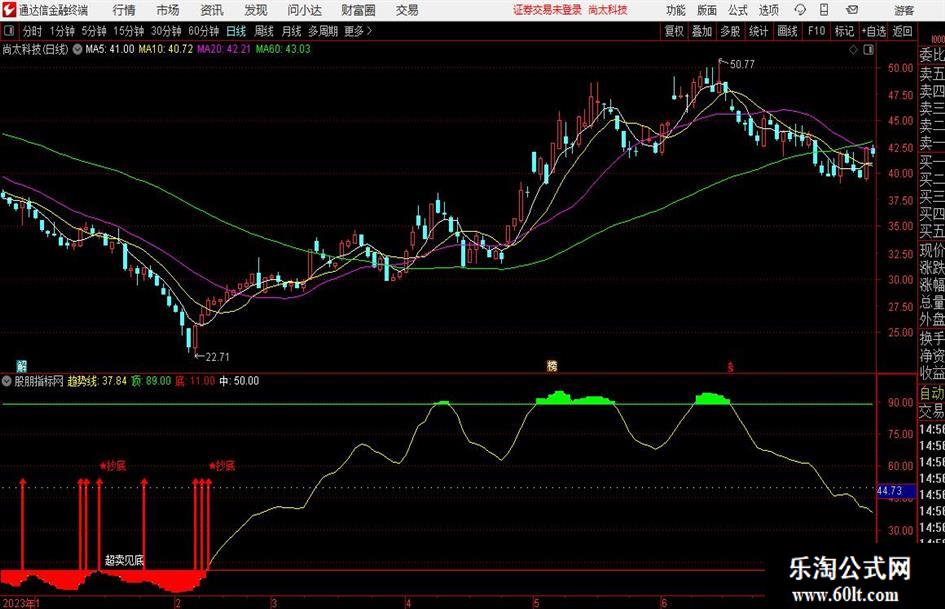Switch to 分时 period tab

[33, 31]
